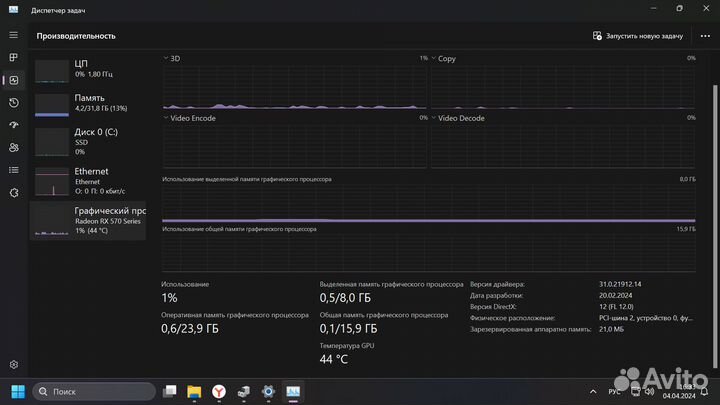Select Память (Memory) performance item
Viewport: 720px width, 405px height.
point(89,103)
